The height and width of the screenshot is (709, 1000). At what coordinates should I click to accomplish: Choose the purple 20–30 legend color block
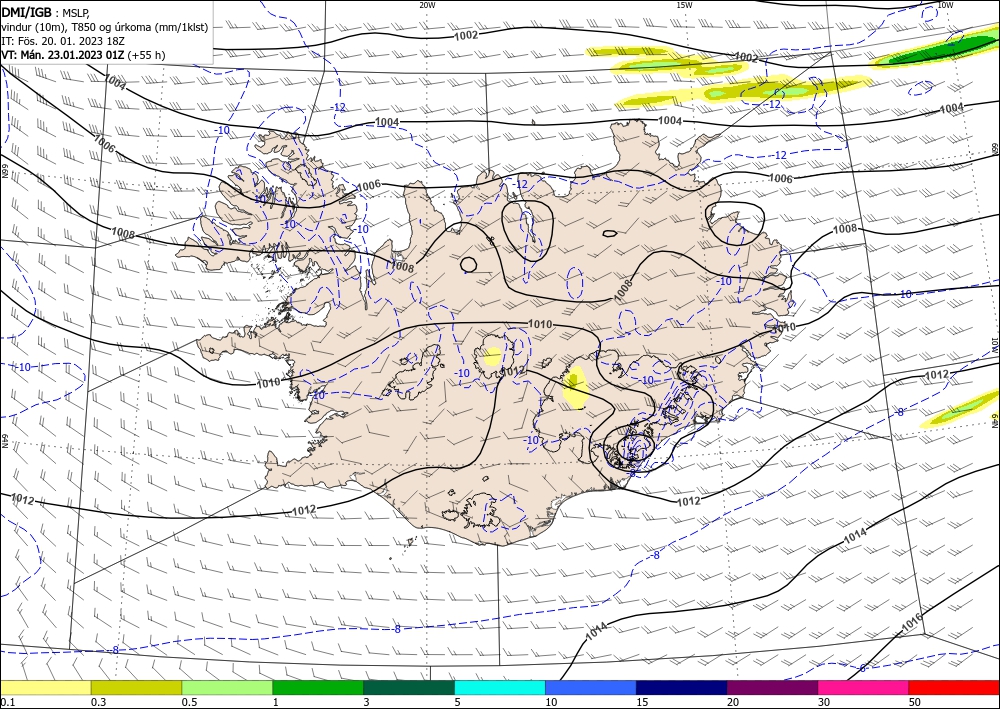(772, 687)
